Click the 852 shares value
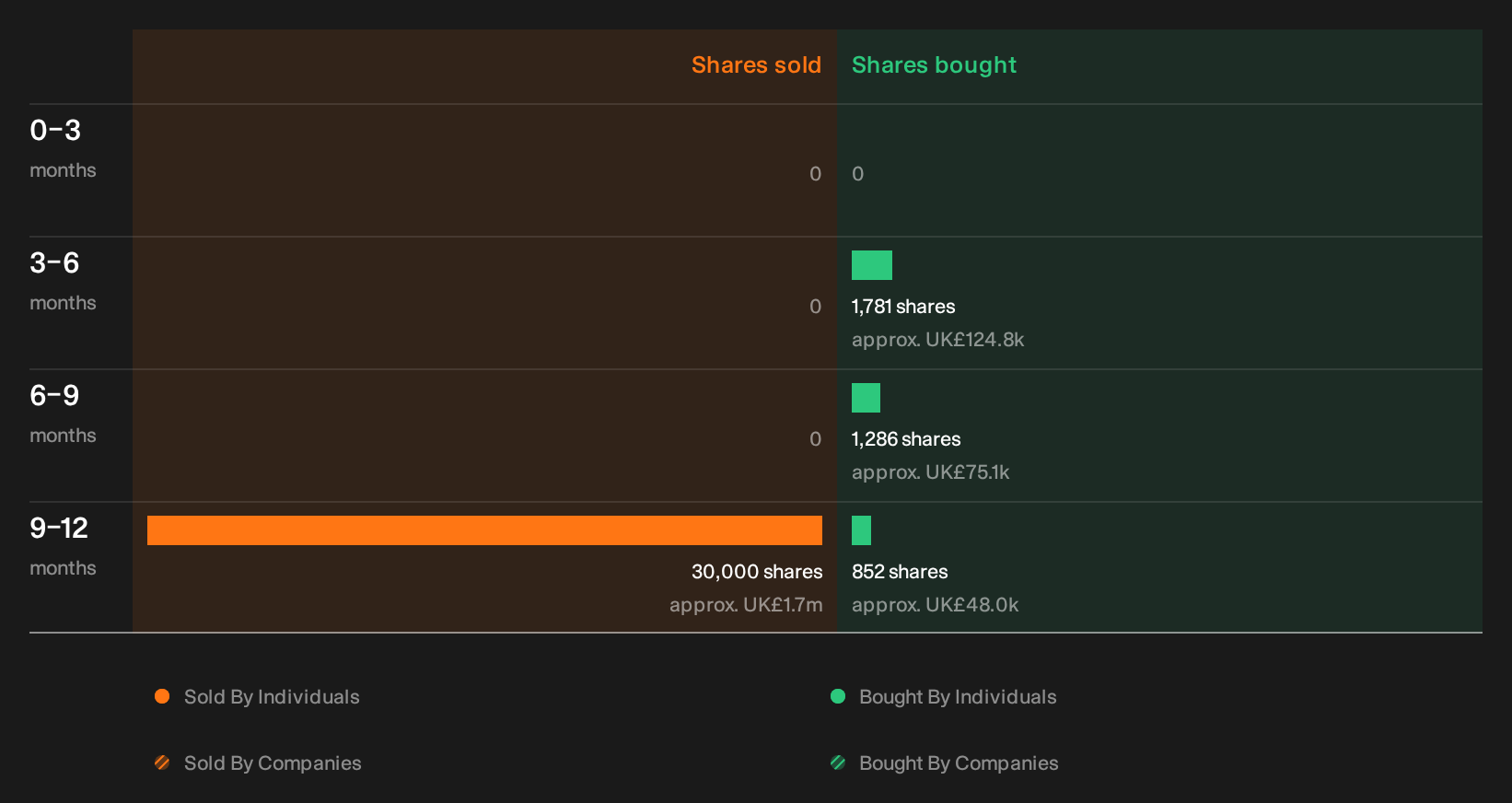1512x803 pixels. click(900, 572)
